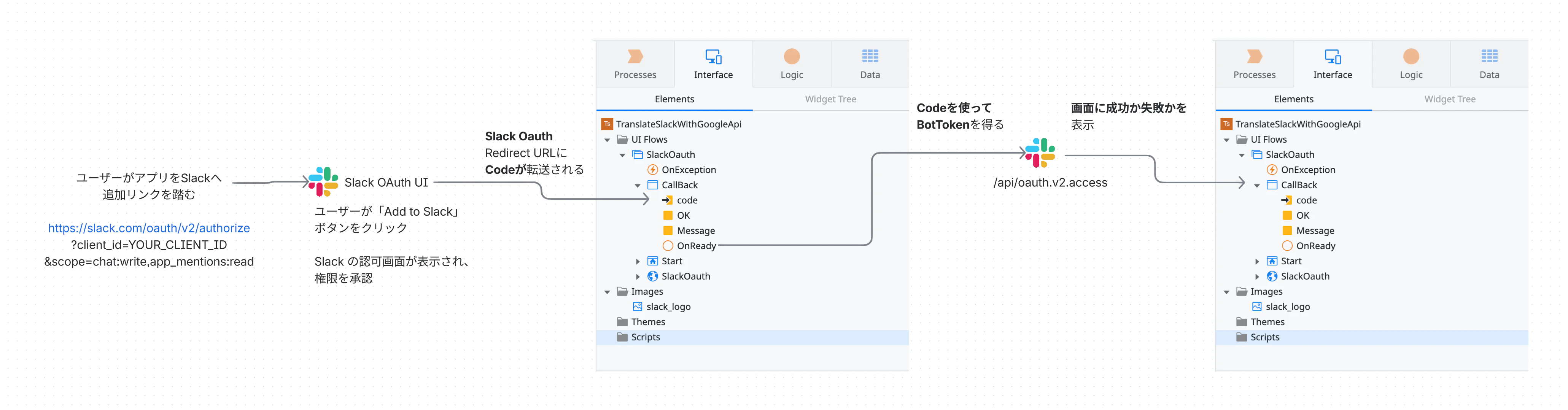Collapse SlackOauth flow in left panel
Viewport: 1568px width, 410px height.
pyautogui.click(x=622, y=155)
